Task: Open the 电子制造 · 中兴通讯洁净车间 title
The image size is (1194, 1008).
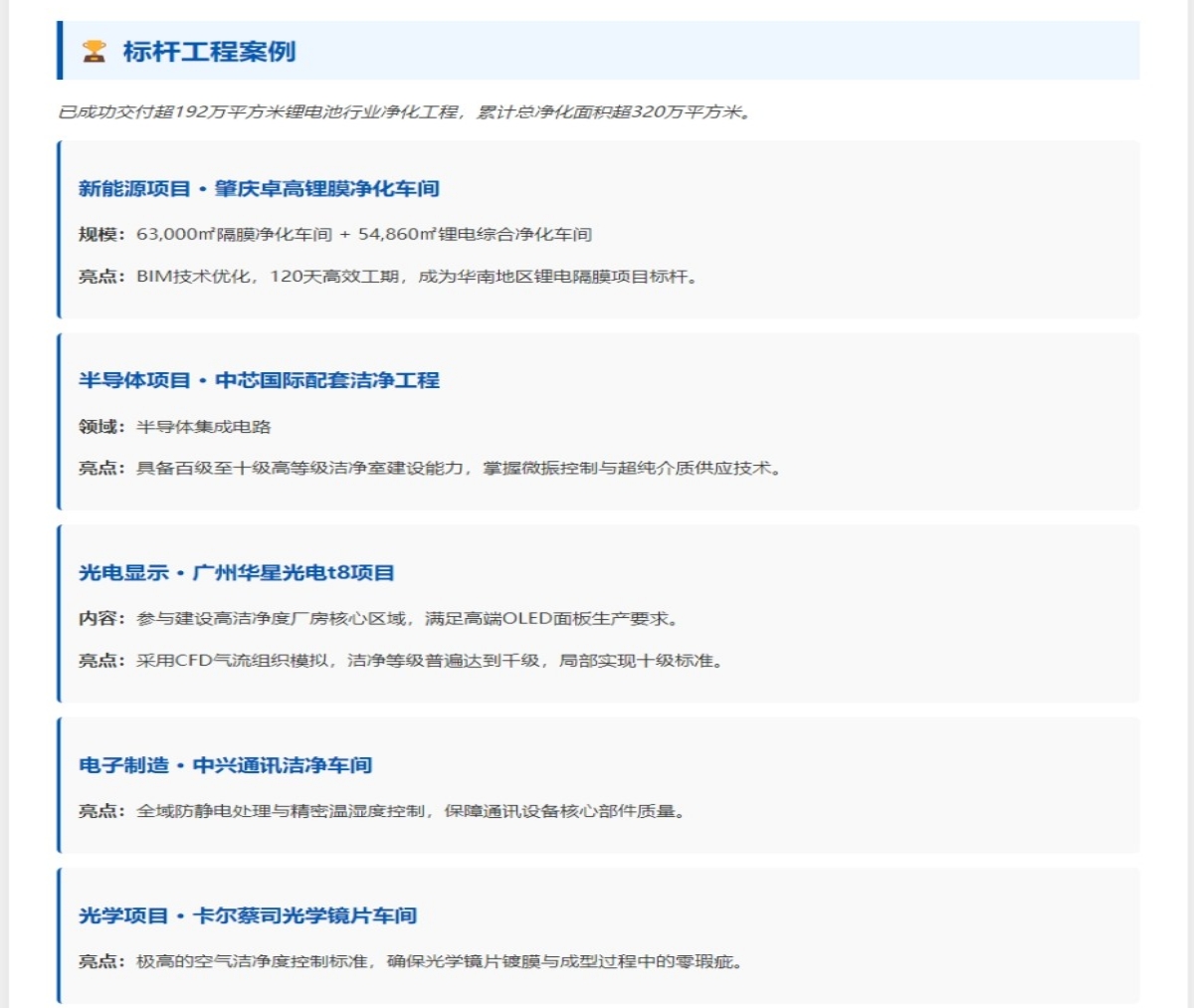Action: pyautogui.click(x=226, y=765)
